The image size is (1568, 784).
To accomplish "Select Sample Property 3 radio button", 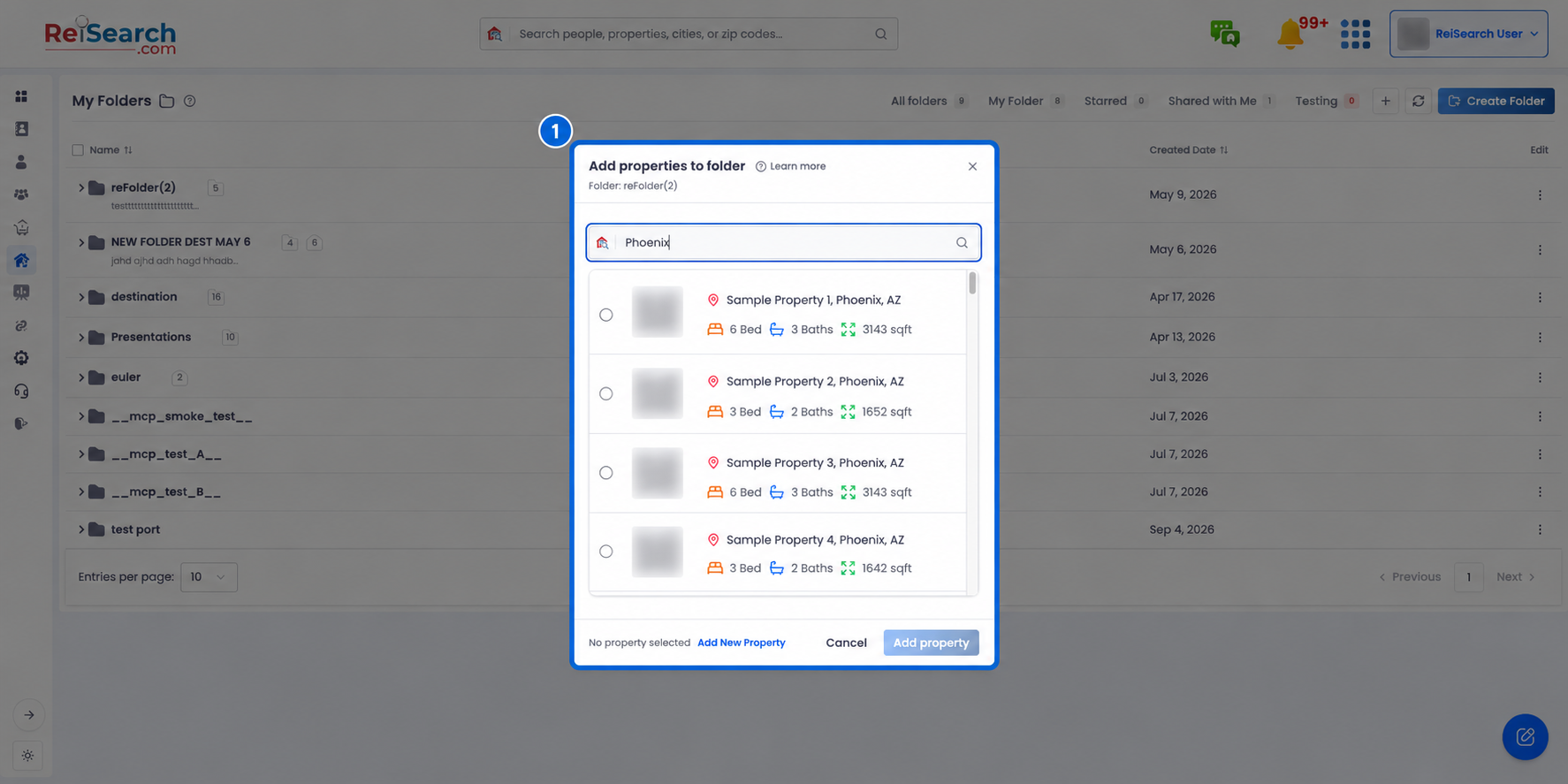I will tap(605, 473).
